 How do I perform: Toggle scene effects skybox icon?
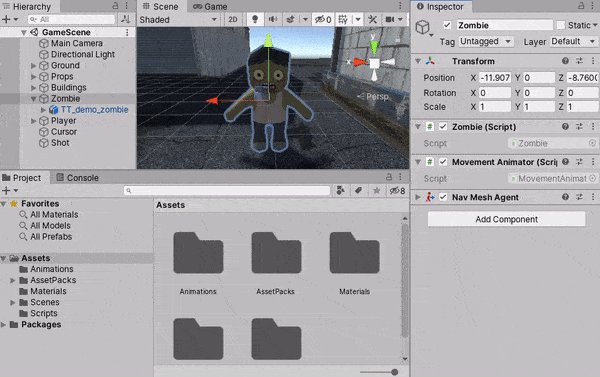tap(290, 19)
